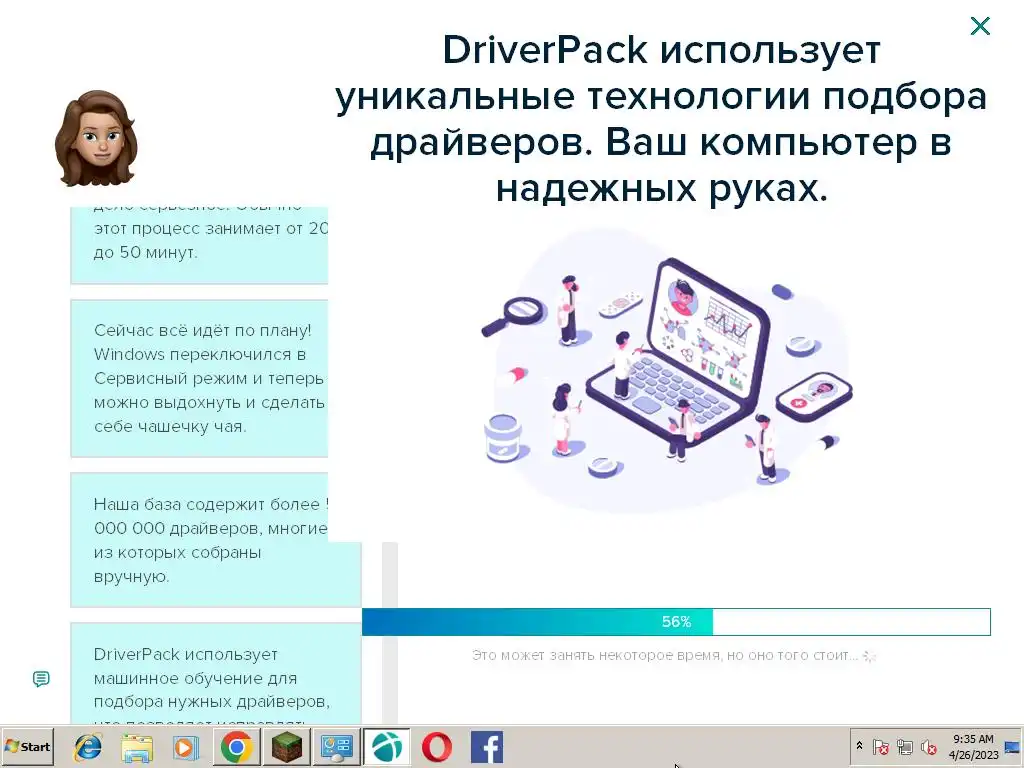1024x768 pixels.
Task: Select message 'этот процесс занимает от 20'
Action: tap(199, 245)
